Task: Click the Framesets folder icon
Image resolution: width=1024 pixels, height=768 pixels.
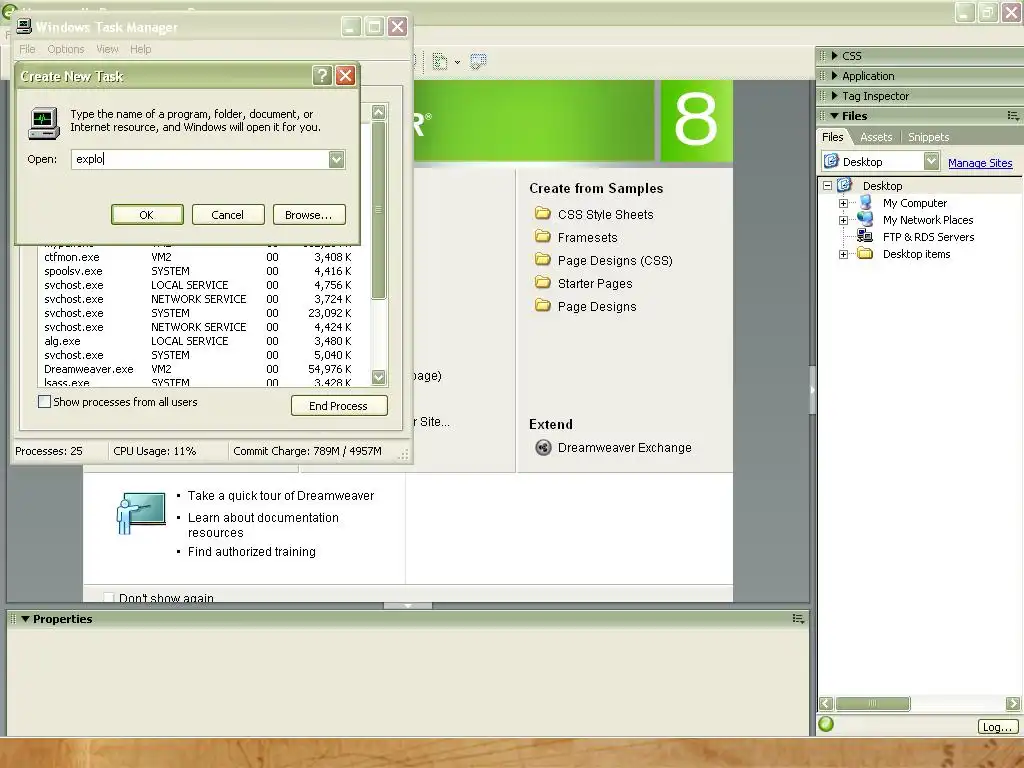Action: 543,236
